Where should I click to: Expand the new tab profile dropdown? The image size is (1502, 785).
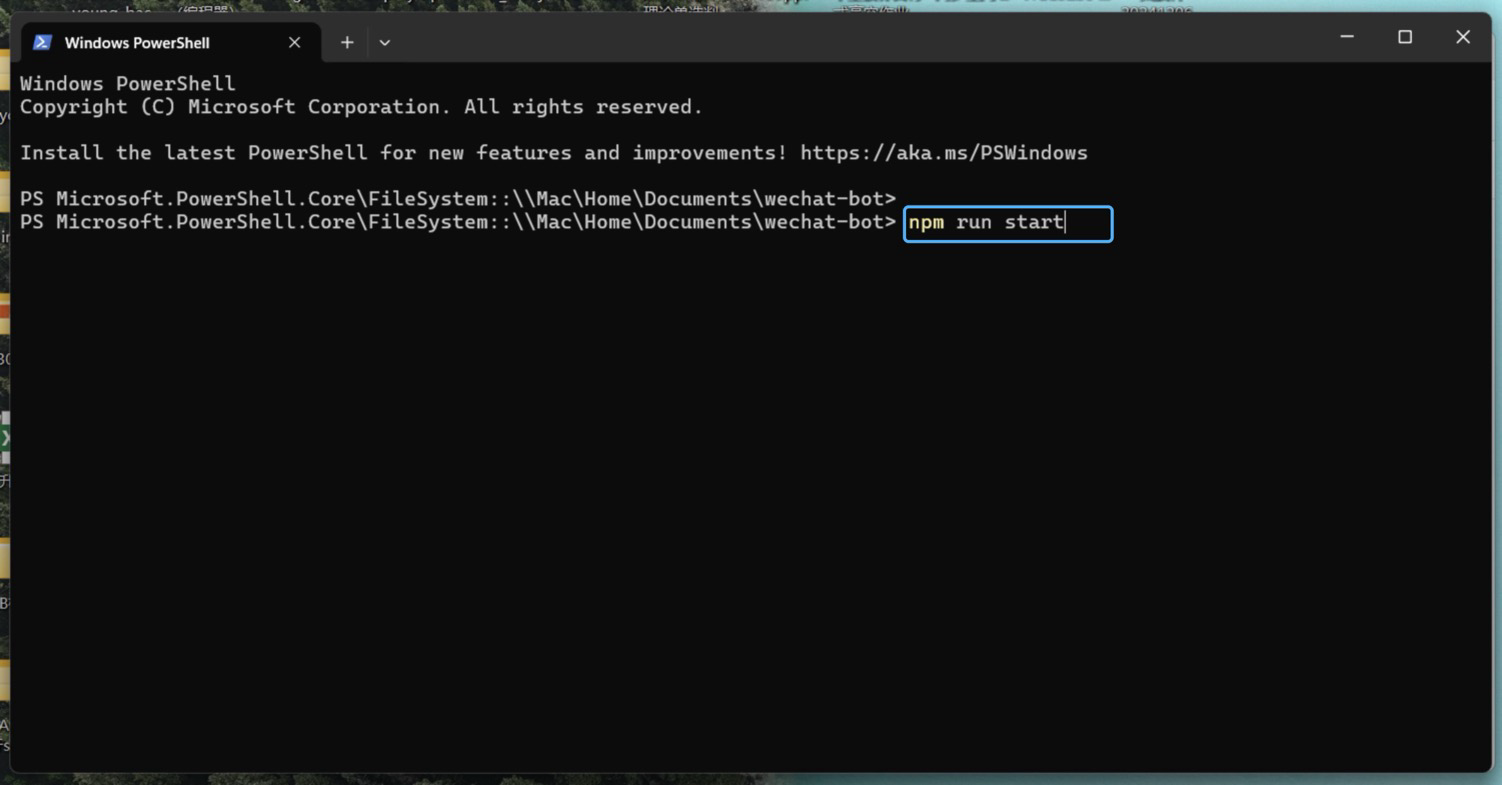(385, 42)
